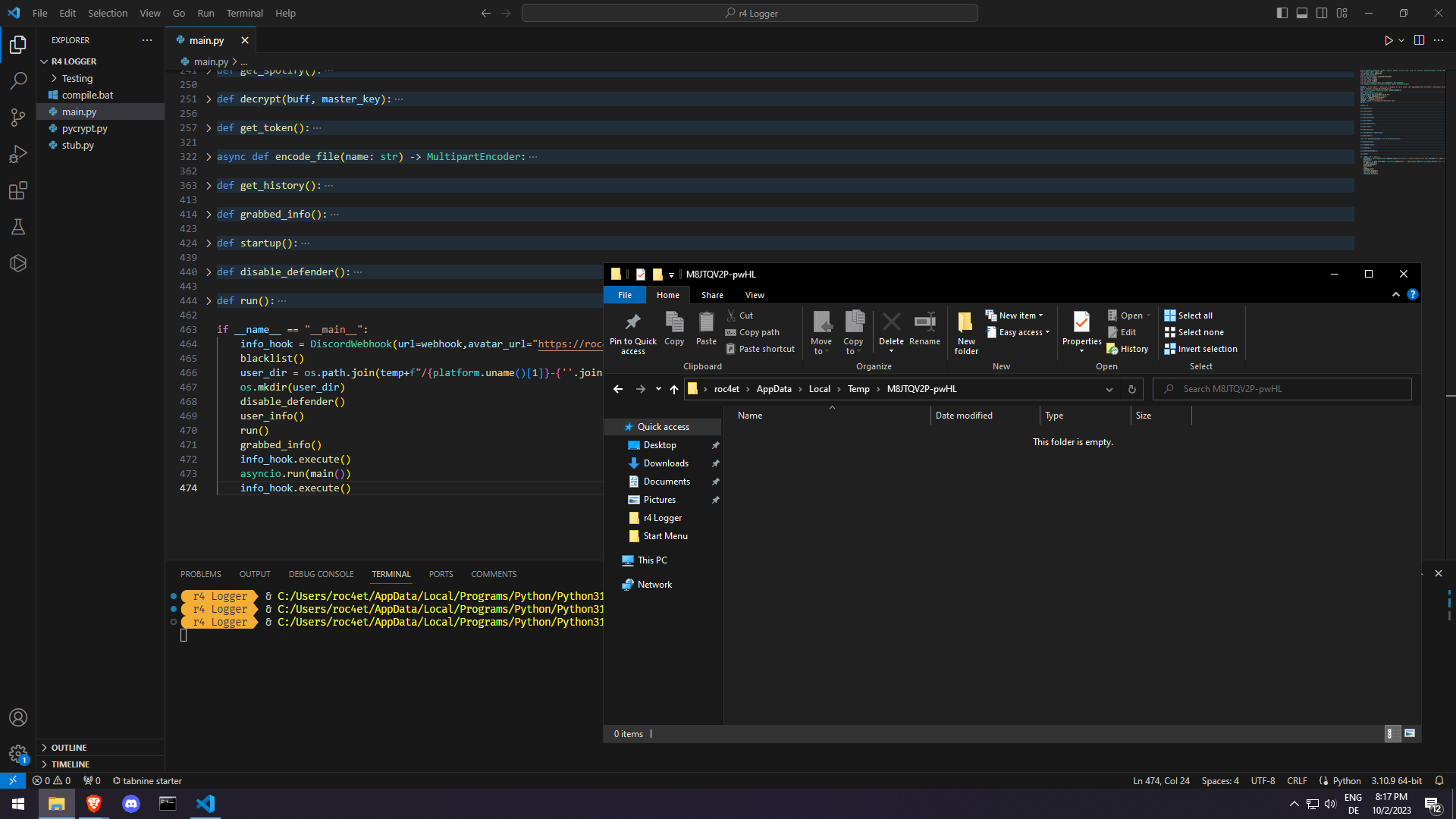The image size is (1456, 819).
Task: Open the Accounts menu icon
Action: (x=18, y=717)
